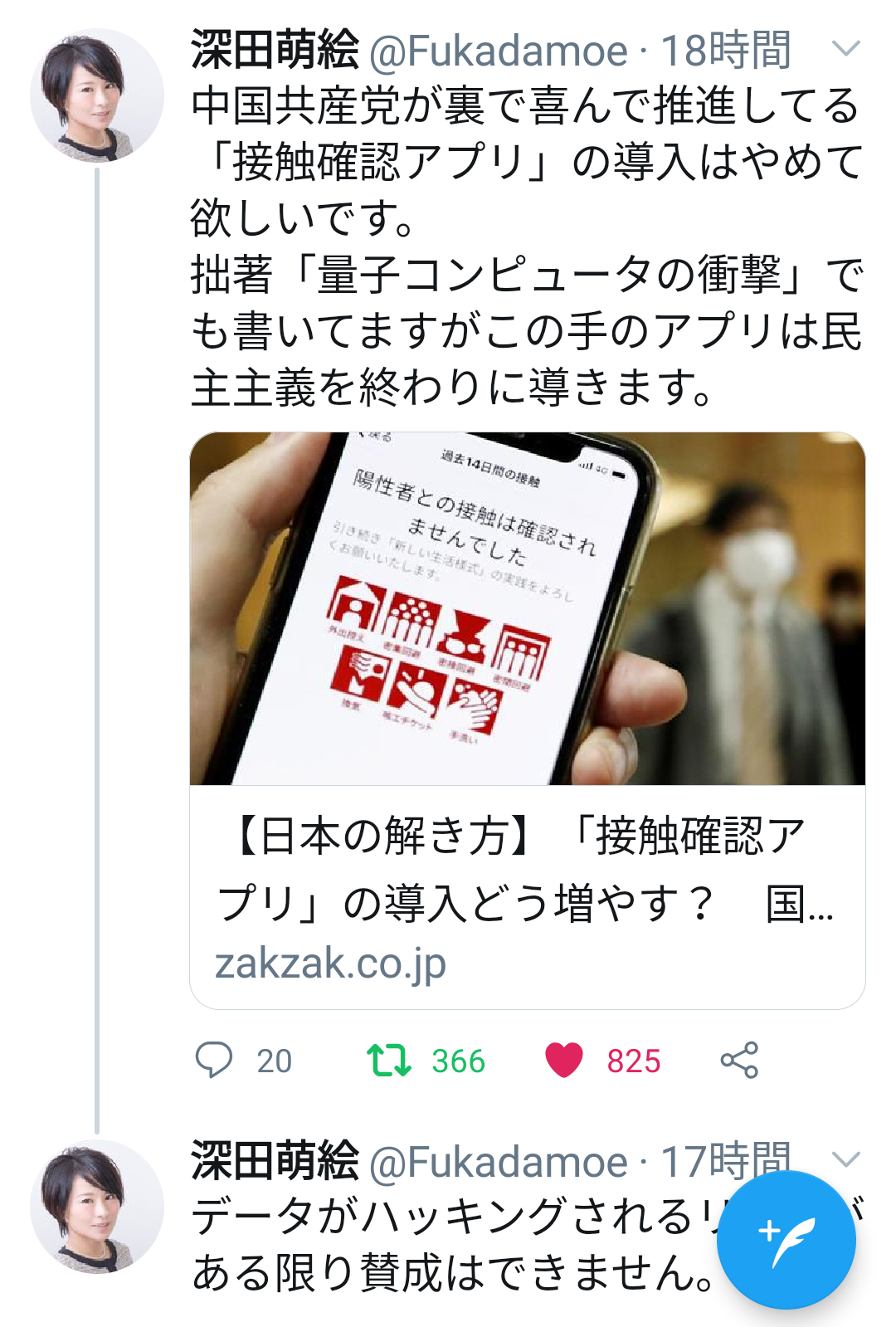This screenshot has width=896, height=1327.
Task: Expand chevron menu on 17時間 tweet
Action: [845, 1159]
